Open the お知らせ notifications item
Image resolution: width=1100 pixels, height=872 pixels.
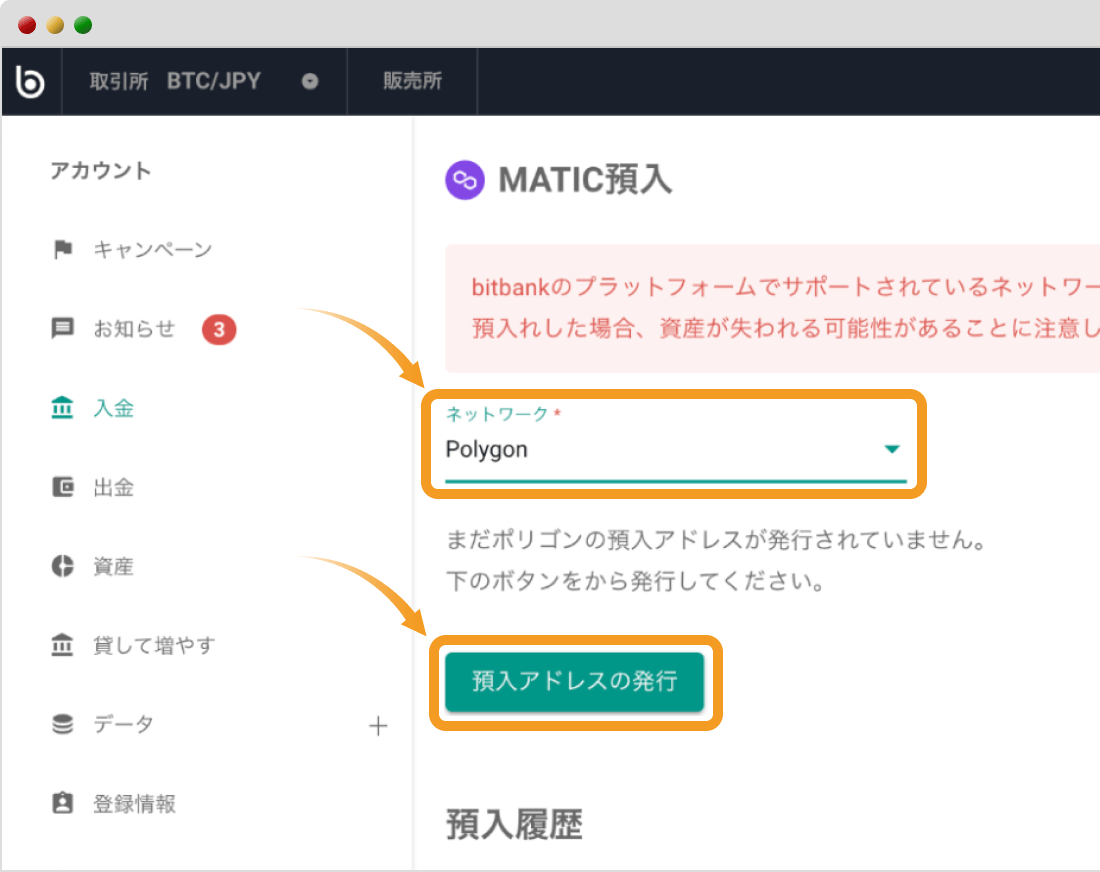(134, 328)
